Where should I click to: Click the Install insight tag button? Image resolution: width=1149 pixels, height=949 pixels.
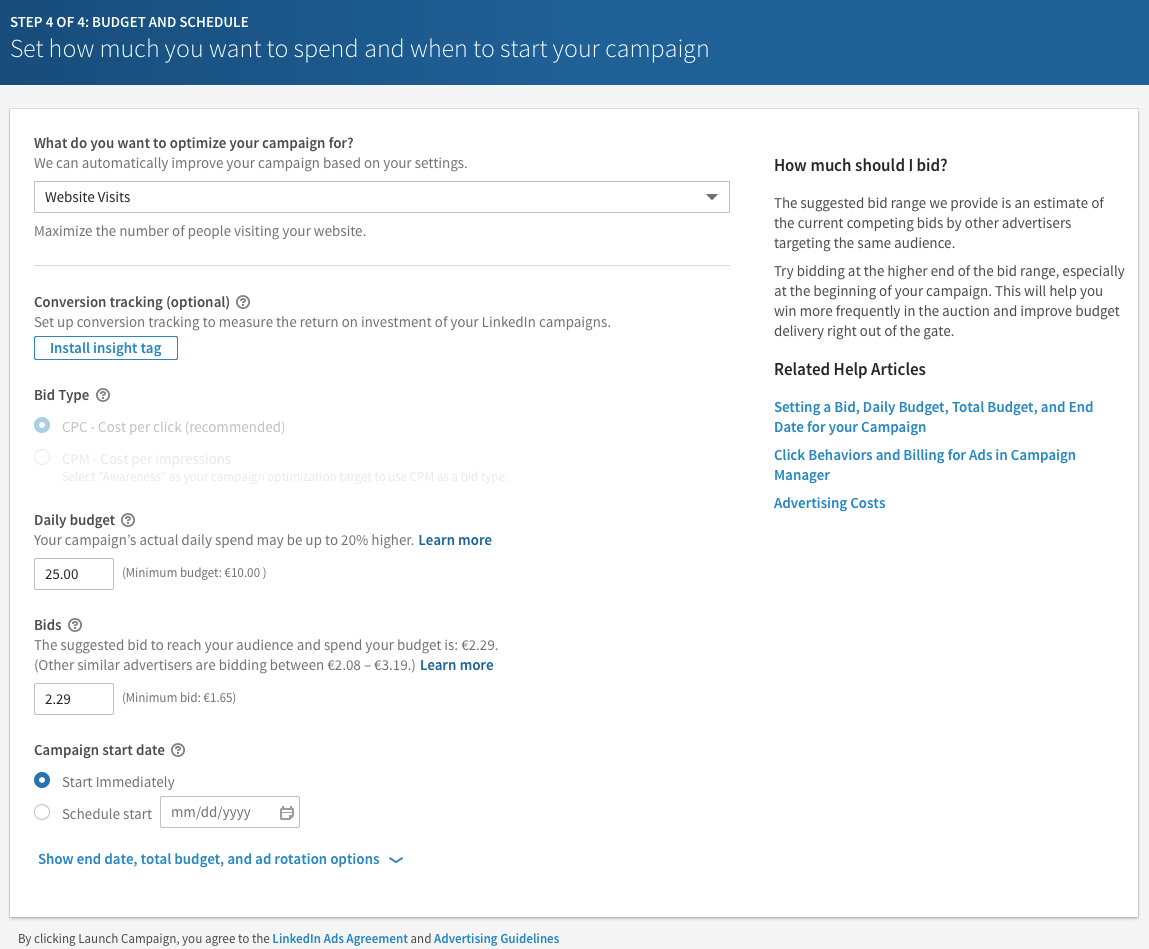pos(105,347)
